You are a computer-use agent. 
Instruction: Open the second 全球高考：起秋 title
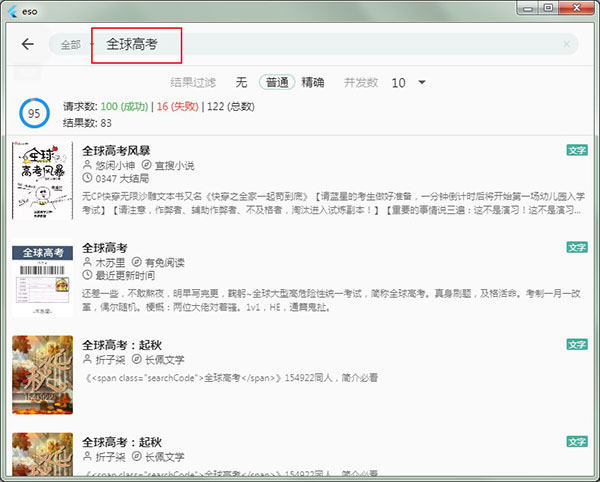122,442
